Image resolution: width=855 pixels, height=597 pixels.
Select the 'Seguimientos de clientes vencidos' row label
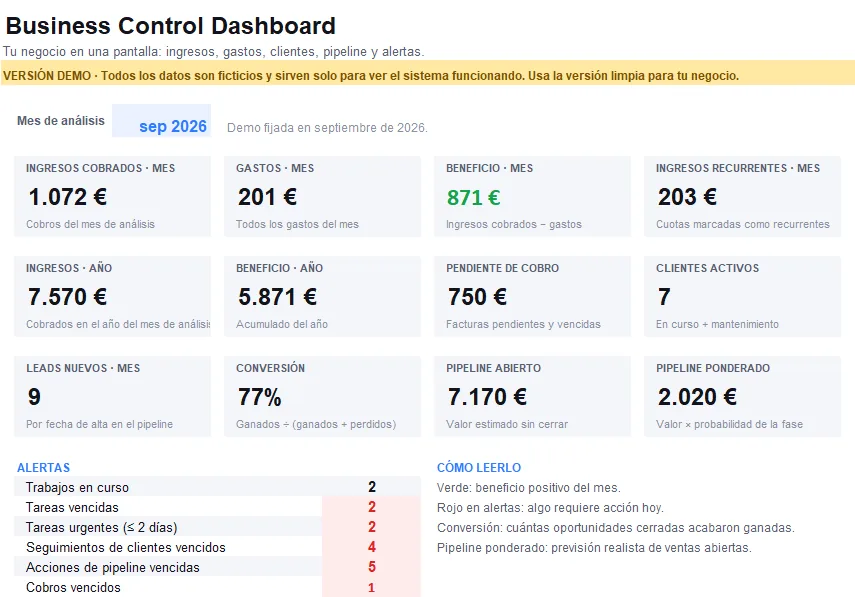[x=125, y=547]
